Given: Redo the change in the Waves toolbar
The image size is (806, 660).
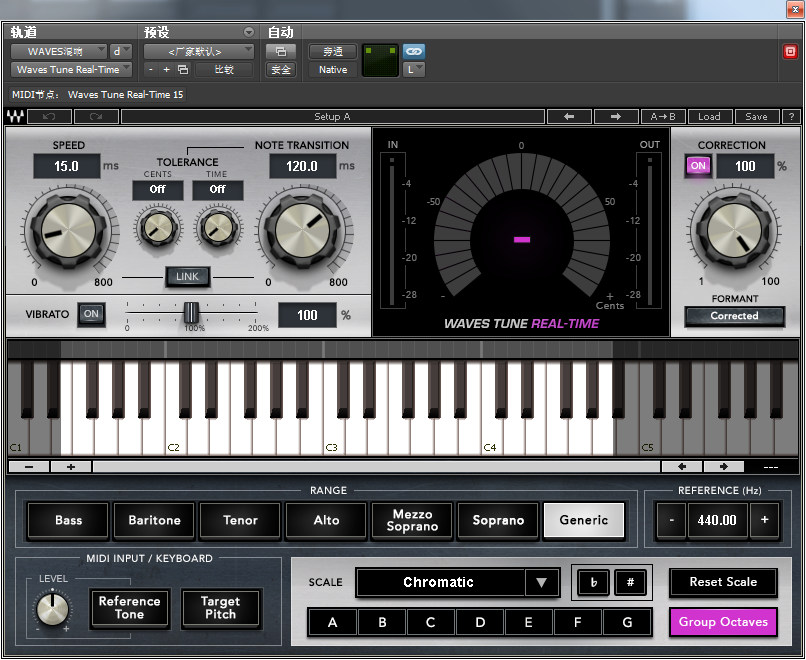Looking at the screenshot, I should (96, 117).
